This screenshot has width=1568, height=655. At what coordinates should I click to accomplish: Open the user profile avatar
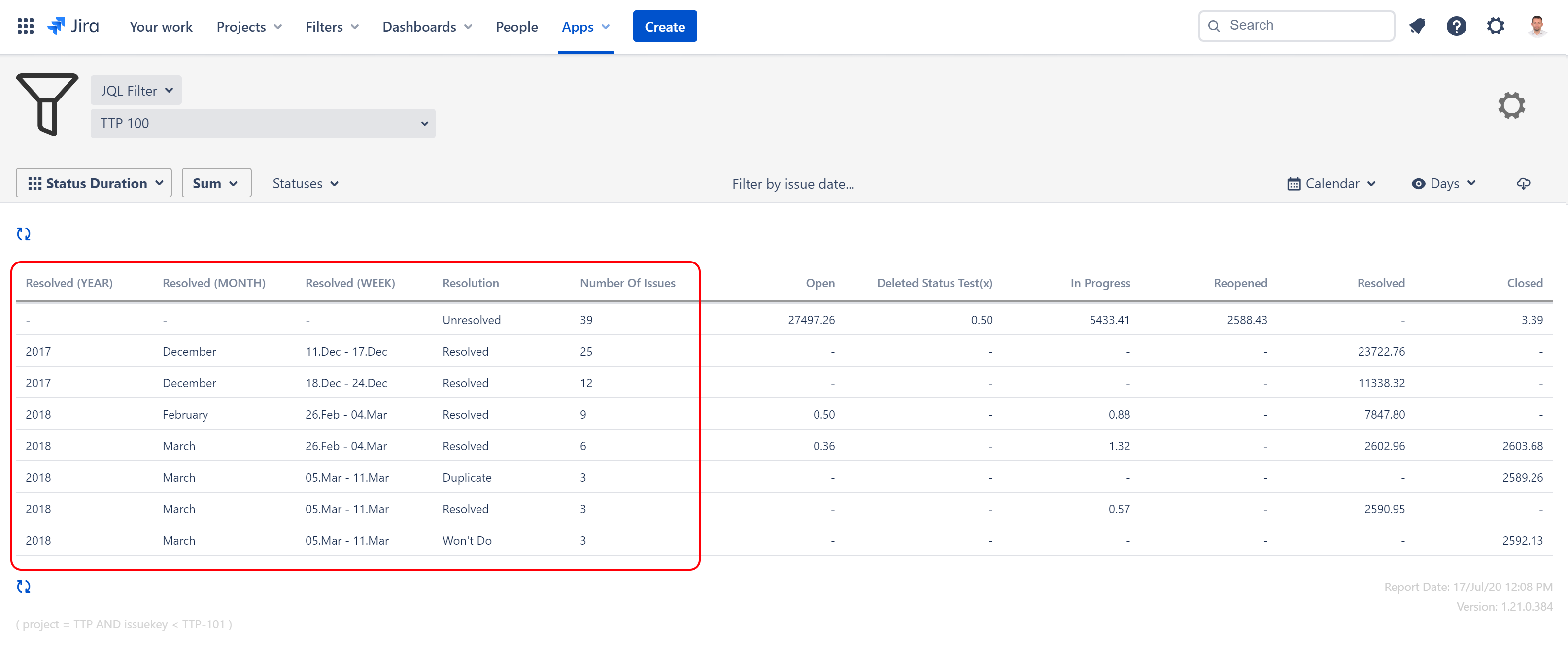pyautogui.click(x=1536, y=26)
